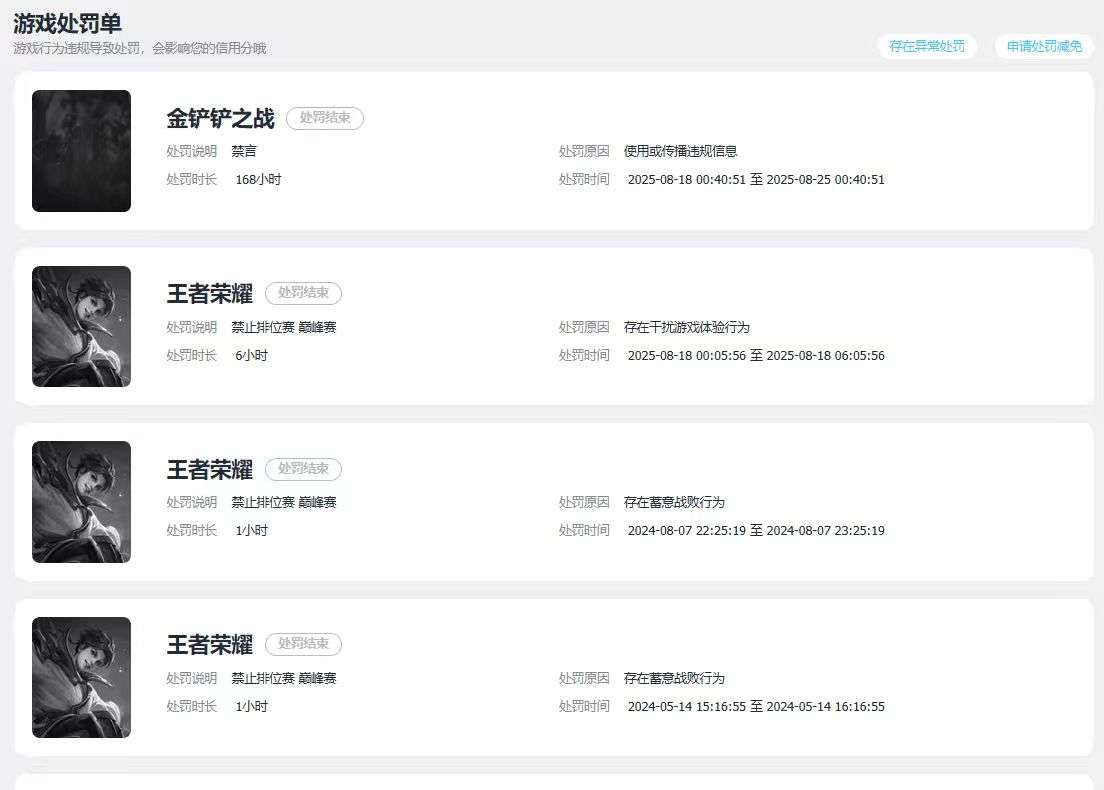
Task: Click the 处罚结束 badge on the 6小时 王者荣耀 card
Action: coord(303,293)
